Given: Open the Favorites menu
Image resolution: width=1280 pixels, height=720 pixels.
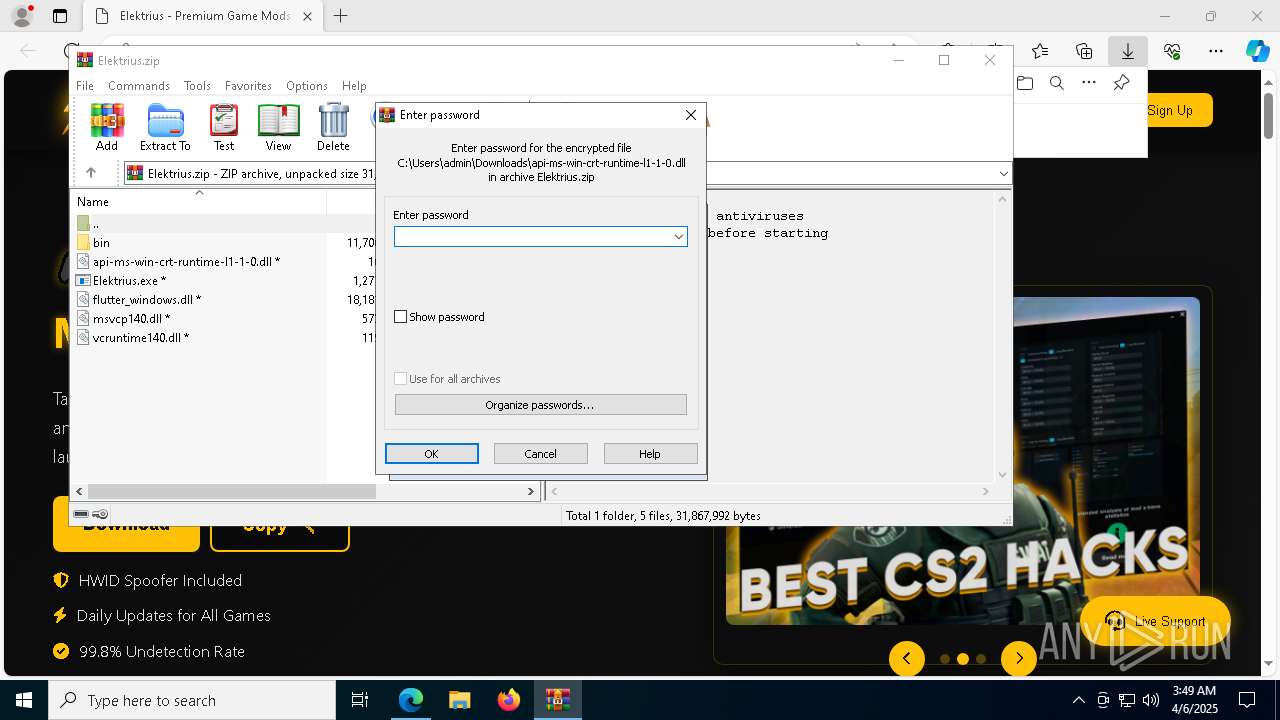Looking at the screenshot, I should 248,86.
